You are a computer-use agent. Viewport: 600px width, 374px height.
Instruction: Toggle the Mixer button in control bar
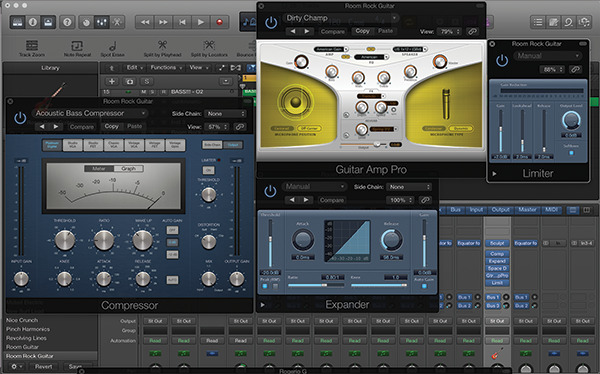click(102, 22)
